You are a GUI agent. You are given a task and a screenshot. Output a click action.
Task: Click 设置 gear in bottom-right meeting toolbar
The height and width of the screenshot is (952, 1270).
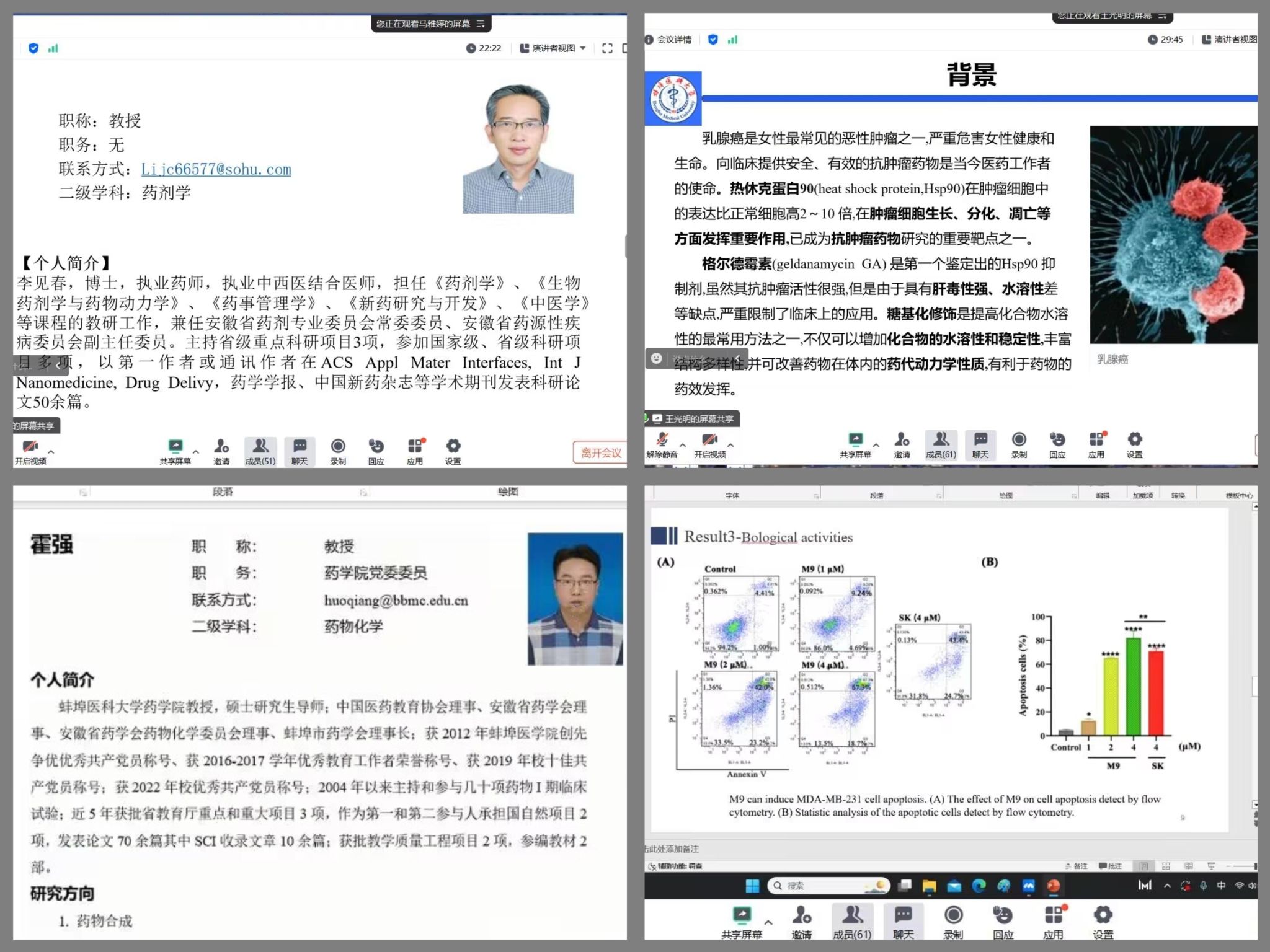click(1103, 915)
